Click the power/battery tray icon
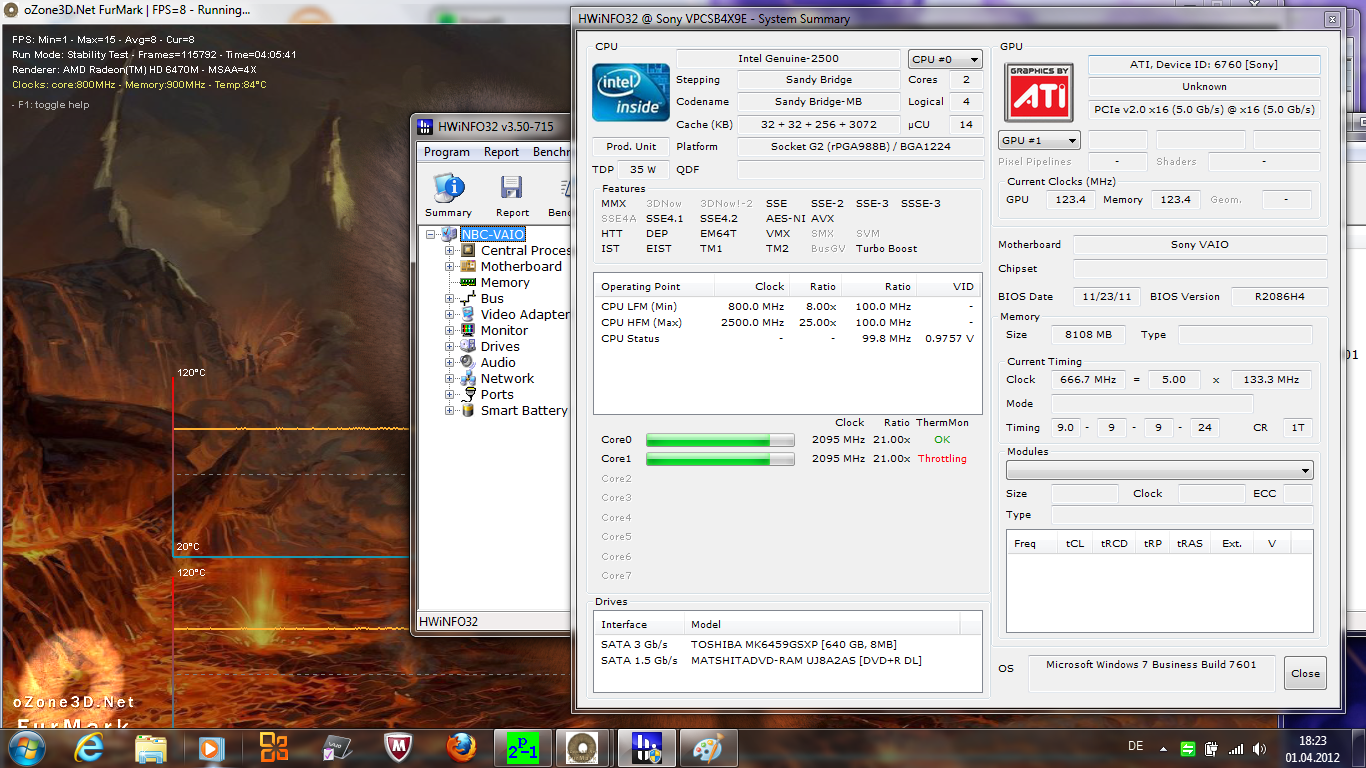The image size is (1366, 768). click(x=1211, y=748)
